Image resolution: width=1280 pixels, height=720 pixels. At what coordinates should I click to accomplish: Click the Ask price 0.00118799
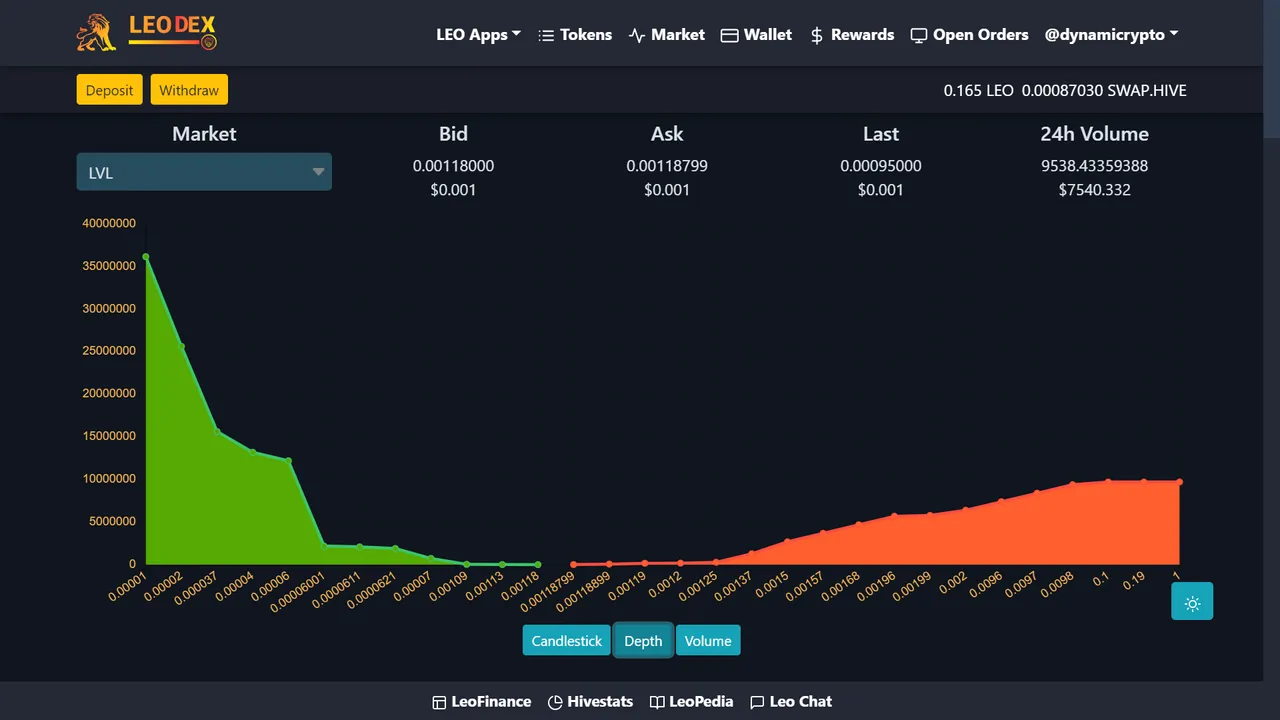point(667,166)
